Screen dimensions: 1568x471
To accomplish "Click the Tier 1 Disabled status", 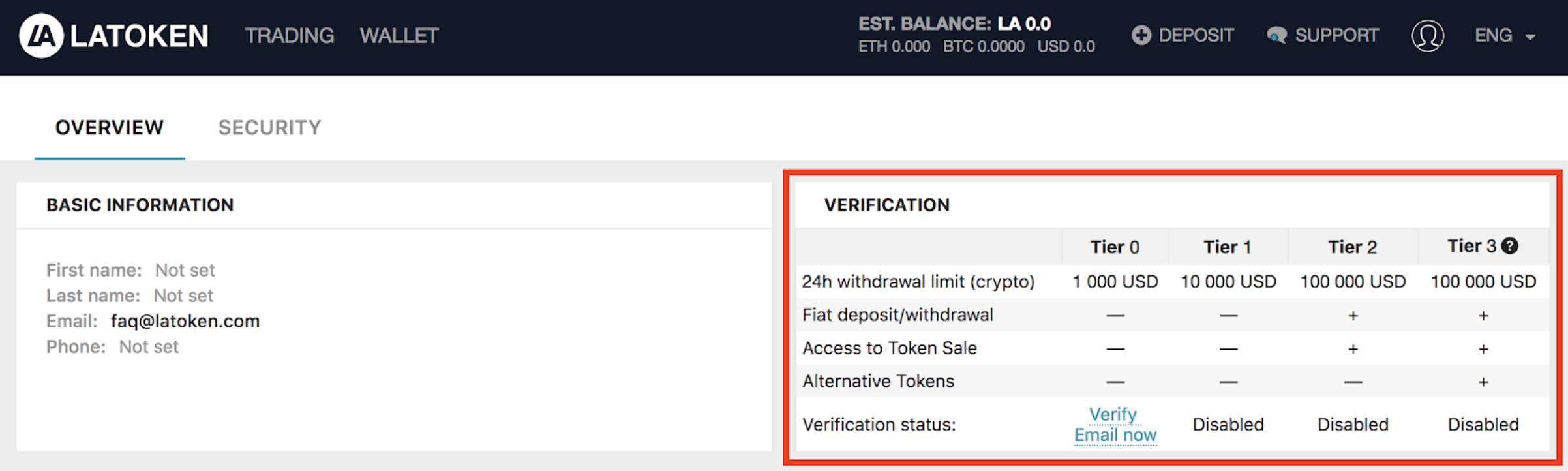I will point(1228,425).
